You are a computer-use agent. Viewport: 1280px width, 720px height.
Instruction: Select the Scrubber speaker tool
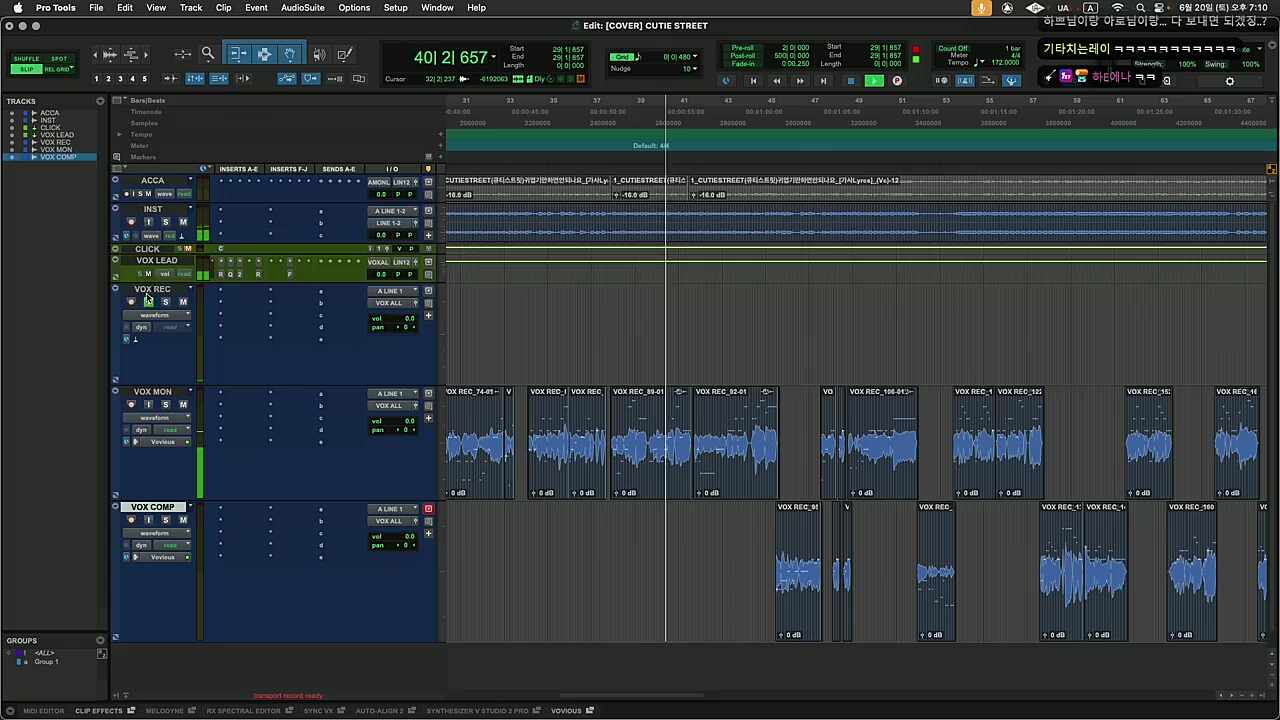319,54
